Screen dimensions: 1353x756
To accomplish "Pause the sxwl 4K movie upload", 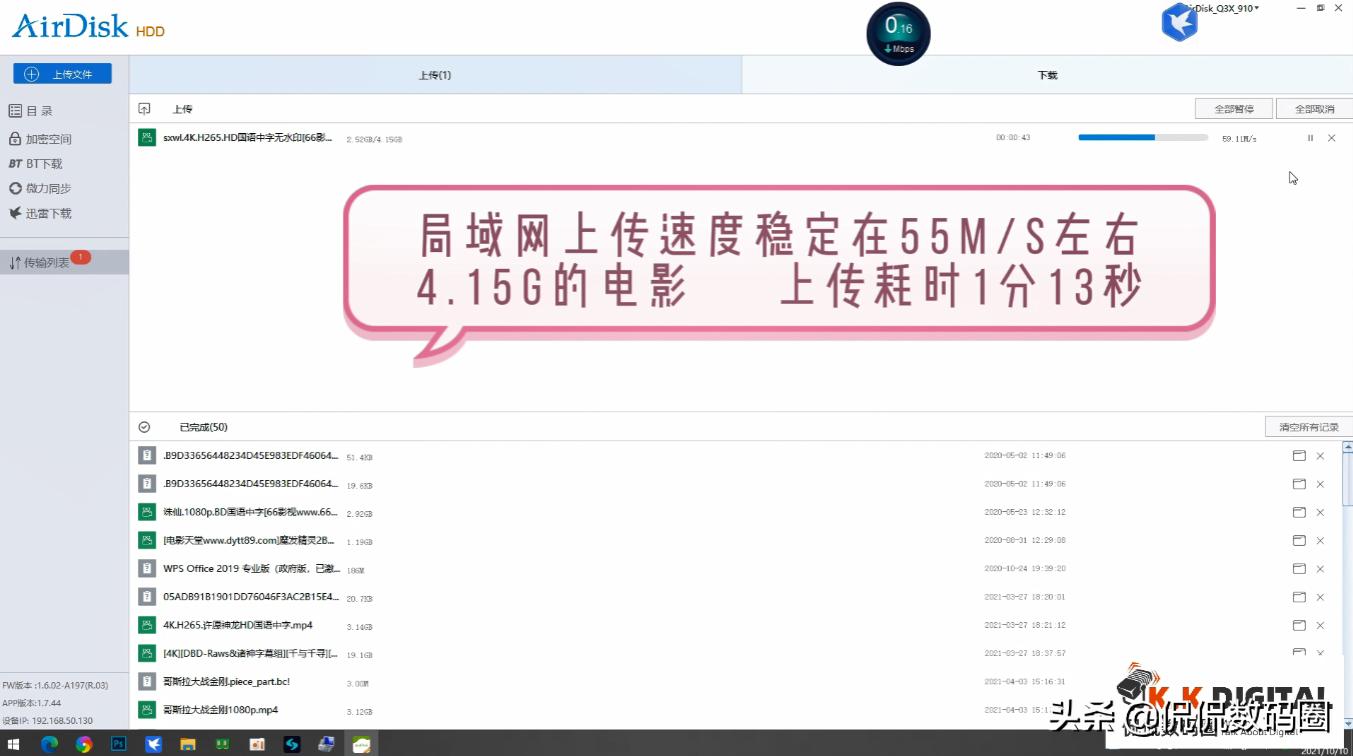I will (x=1310, y=138).
